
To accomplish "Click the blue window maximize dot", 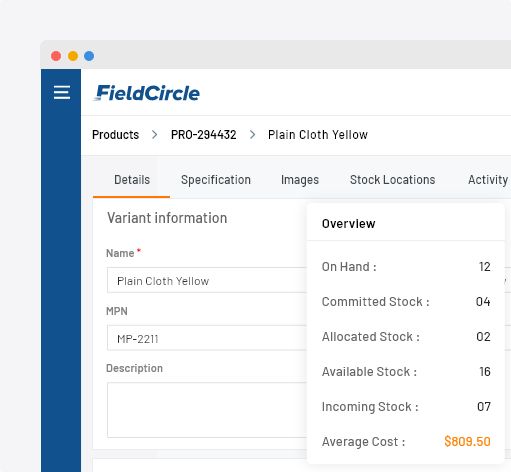I will click(89, 56).
